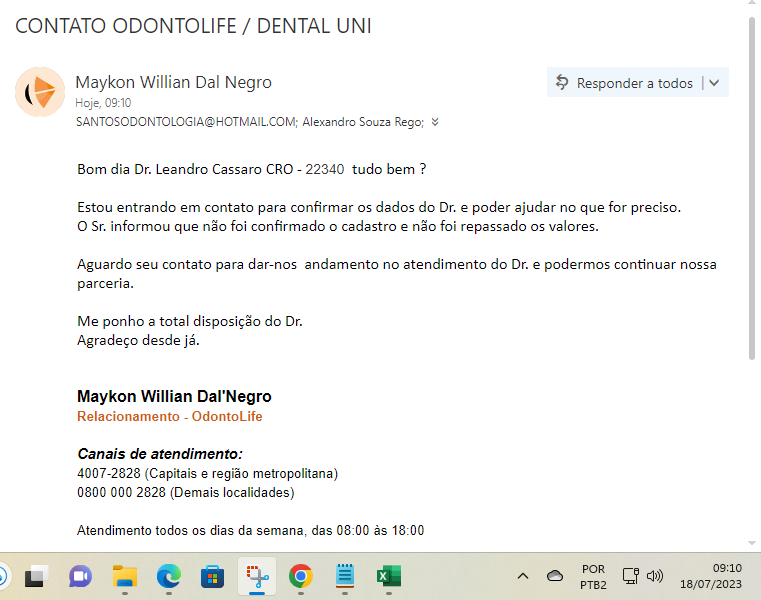Click Relacionamento - OdontoLife text
This screenshot has height=600, width=761.
tap(170, 417)
